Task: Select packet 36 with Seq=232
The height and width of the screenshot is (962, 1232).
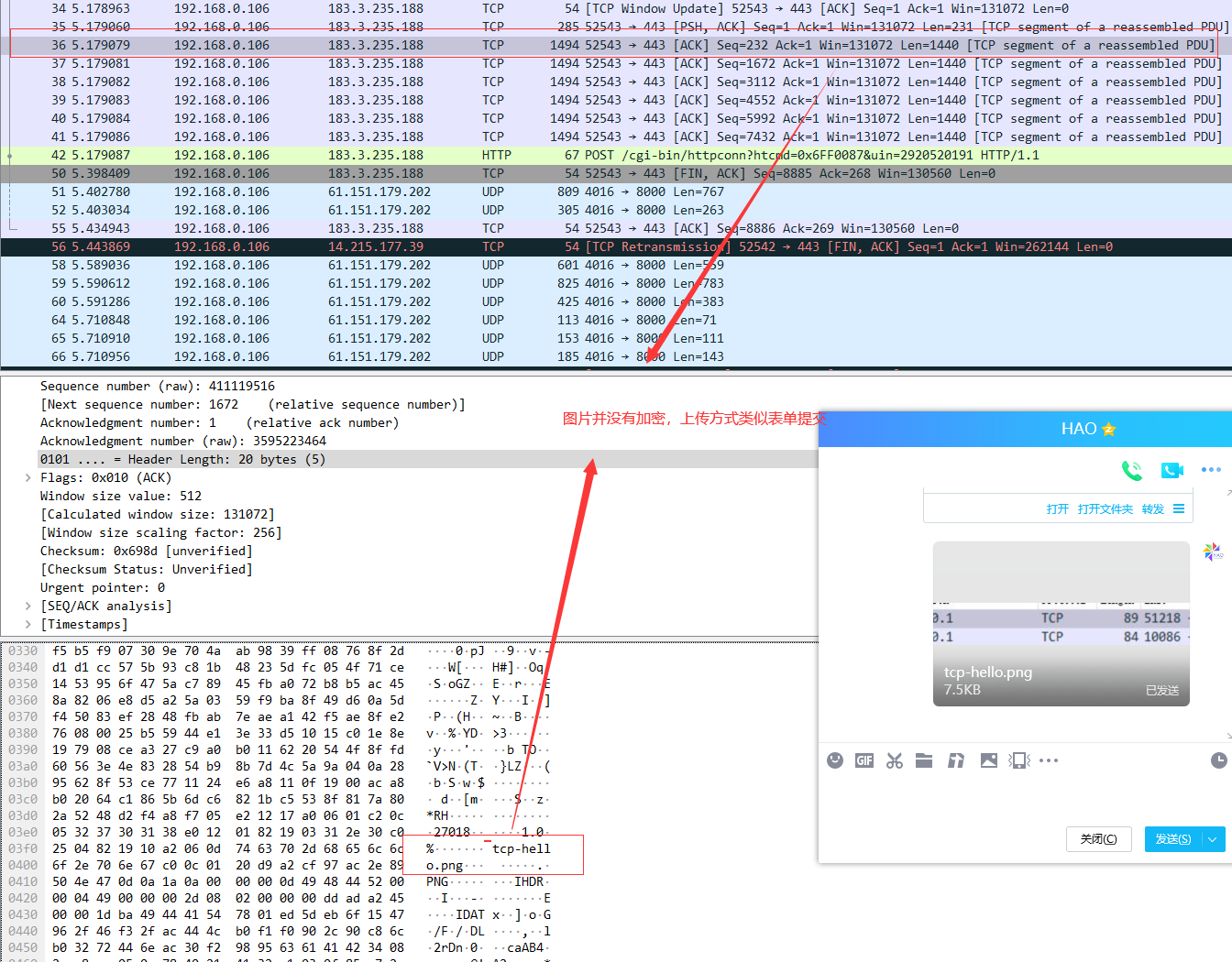Action: 616,45
